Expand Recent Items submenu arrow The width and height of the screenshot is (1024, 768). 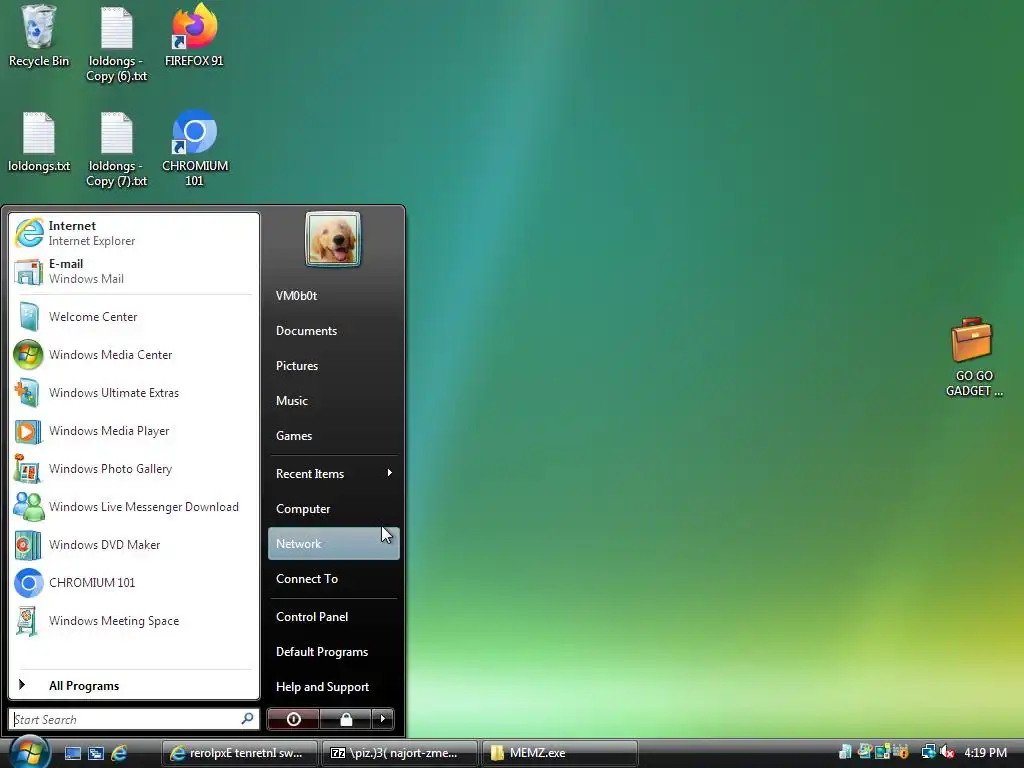pos(390,473)
